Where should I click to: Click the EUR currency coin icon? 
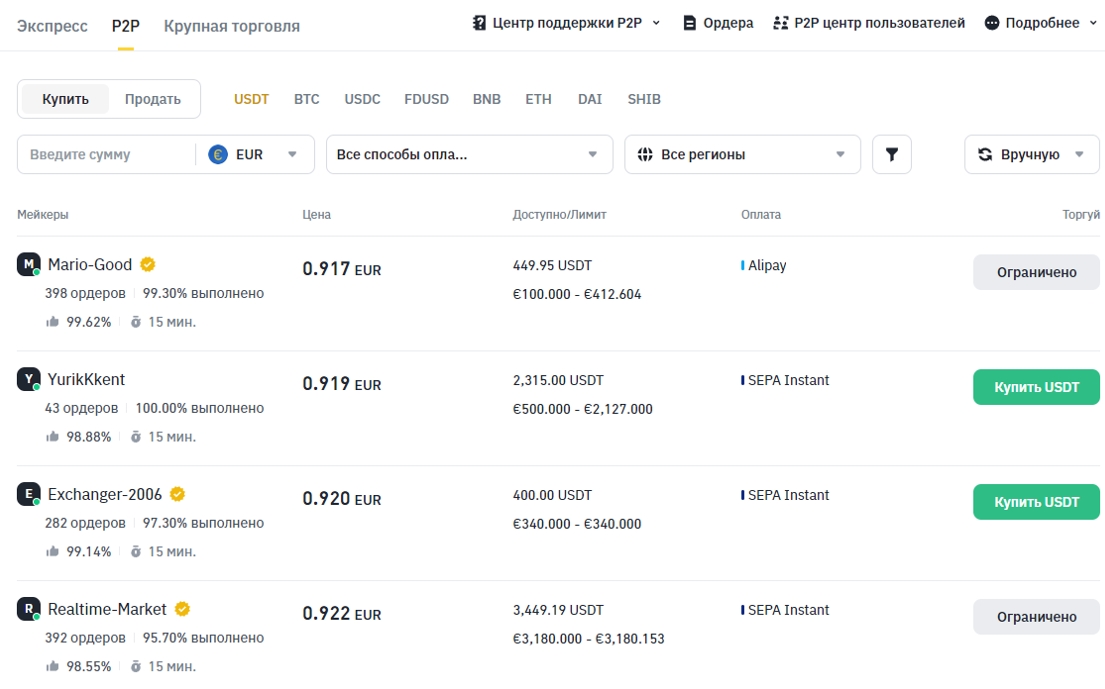click(x=218, y=154)
